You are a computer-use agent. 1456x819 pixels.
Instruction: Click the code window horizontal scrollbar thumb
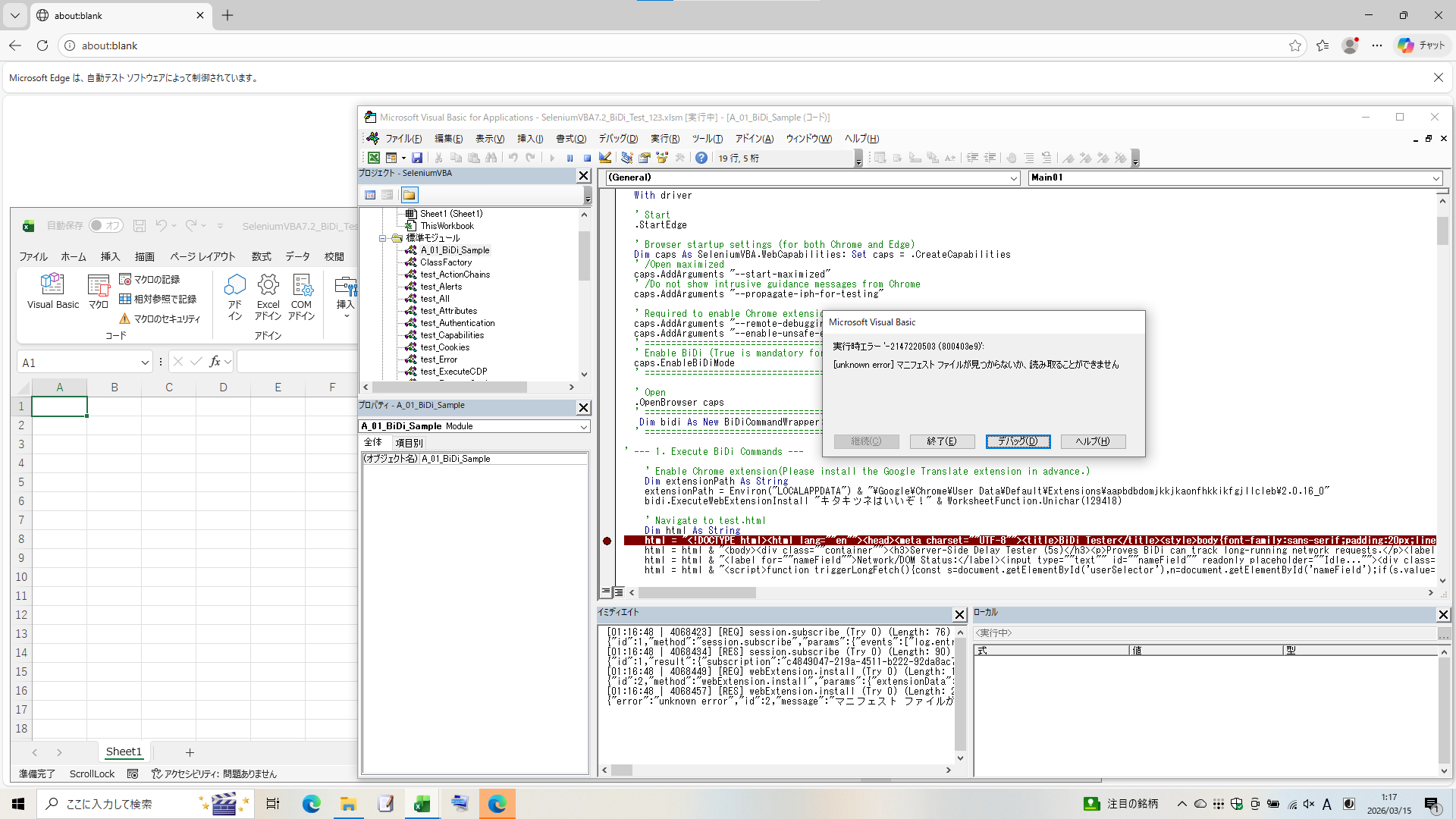pos(697,592)
